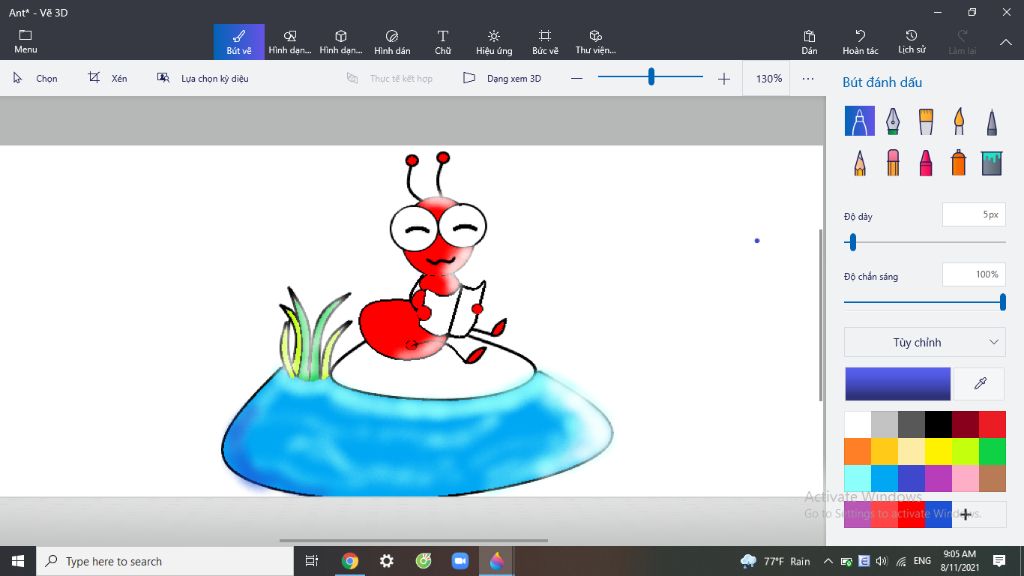Open the Bức vẽ canvas tab
Screen dimensions: 1024x576
click(545, 42)
